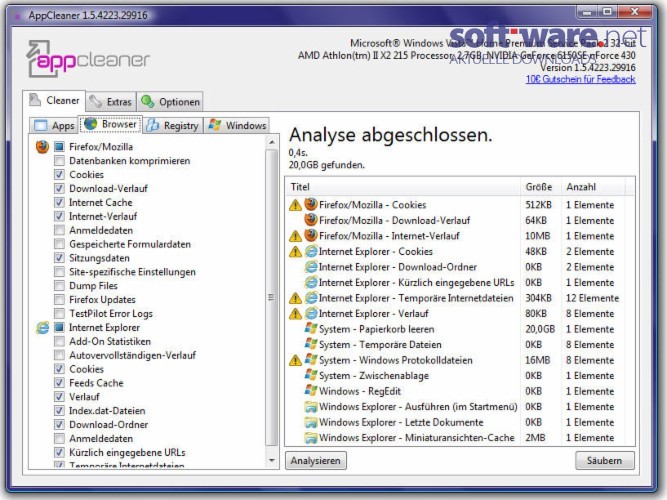The height and width of the screenshot is (500, 667).
Task: Uncheck Download-Verlauf under Firefox
Action: [59, 189]
